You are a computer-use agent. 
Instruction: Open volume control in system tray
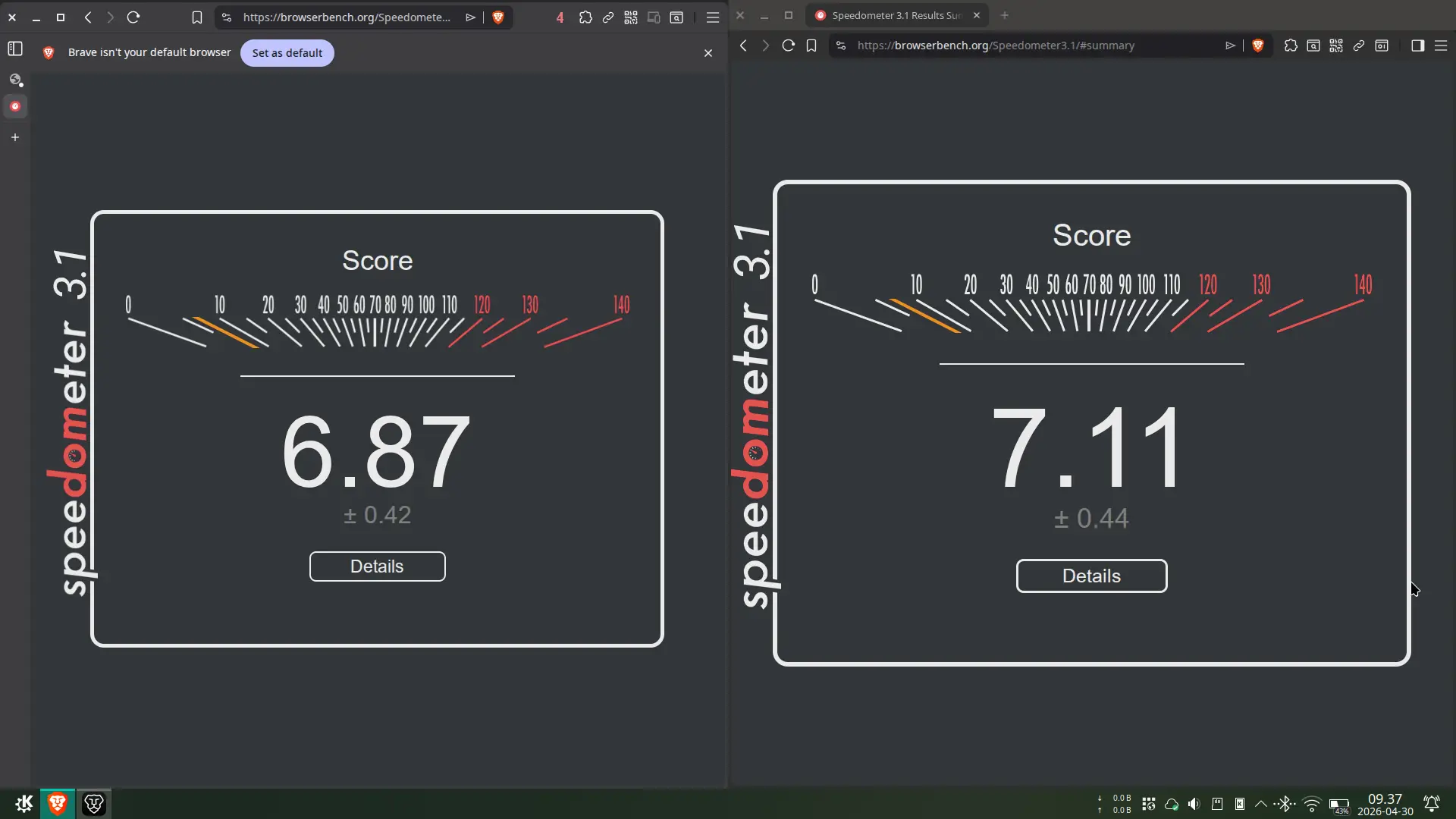[x=1194, y=804]
